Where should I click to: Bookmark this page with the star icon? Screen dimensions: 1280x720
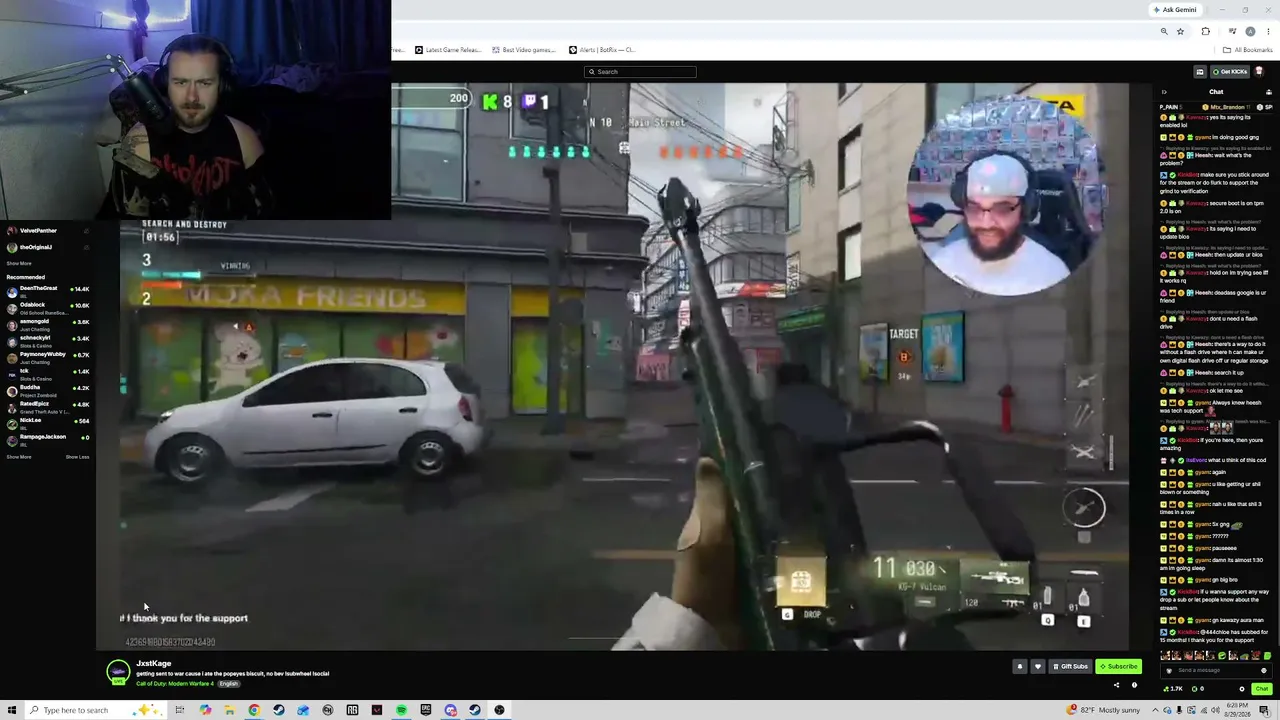click(1180, 31)
